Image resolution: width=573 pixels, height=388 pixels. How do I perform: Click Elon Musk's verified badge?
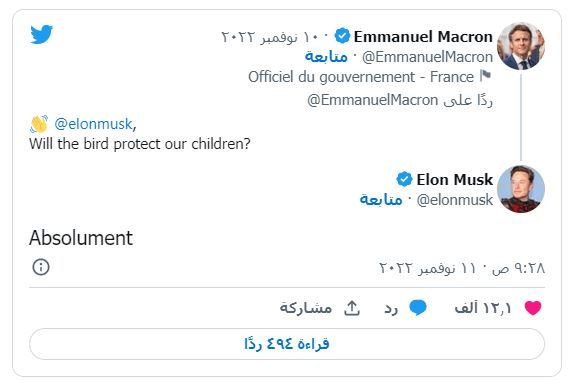pyautogui.click(x=404, y=179)
